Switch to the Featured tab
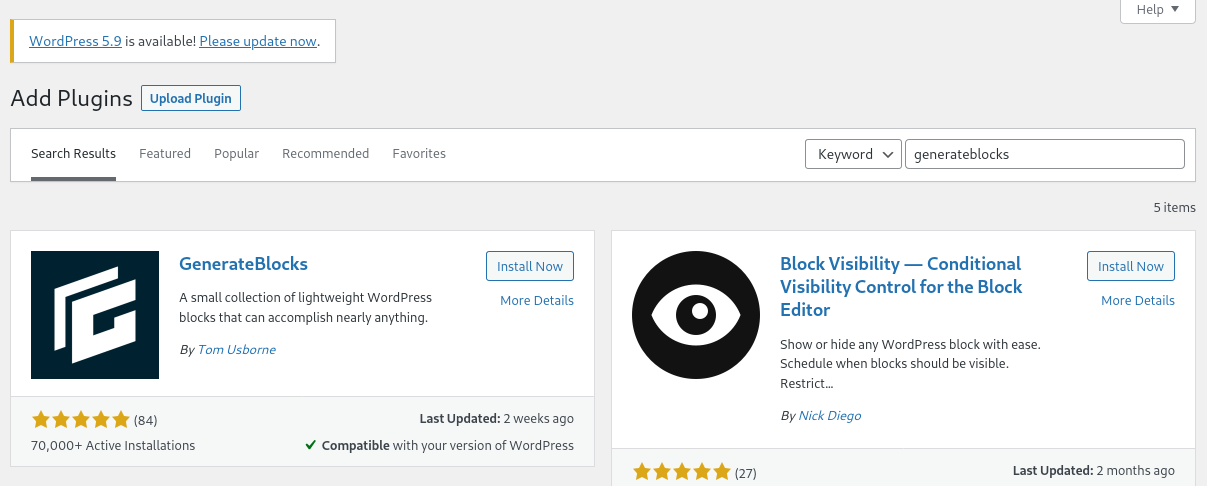The width and height of the screenshot is (1207, 486). pos(165,154)
